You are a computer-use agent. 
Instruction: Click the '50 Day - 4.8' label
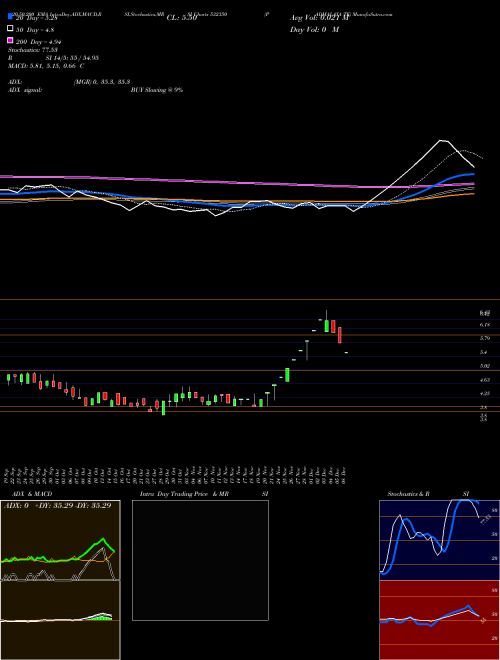(x=35, y=30)
